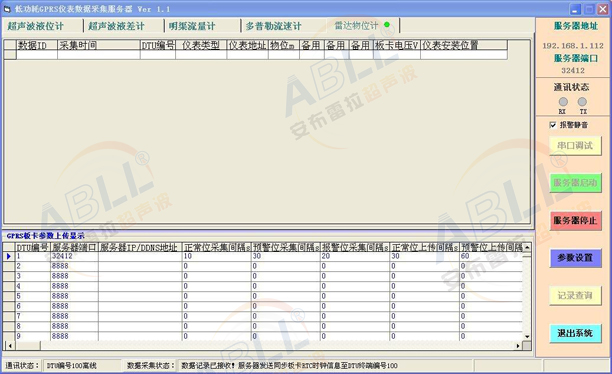Image resolution: width=612 pixels, height=374 pixels.
Task: Select the 8888 port cell in DTU row 5
Action: tap(74, 296)
